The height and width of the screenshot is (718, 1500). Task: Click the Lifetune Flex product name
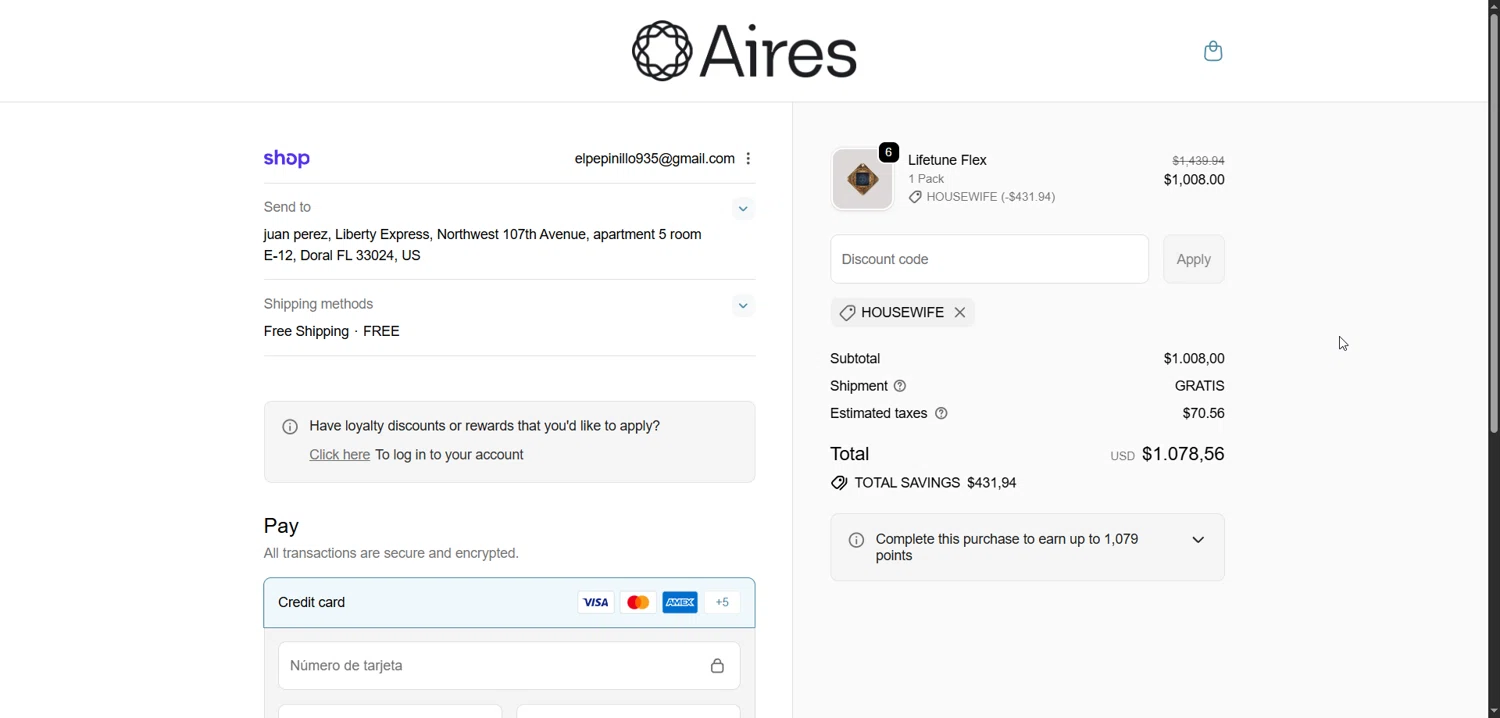(947, 160)
